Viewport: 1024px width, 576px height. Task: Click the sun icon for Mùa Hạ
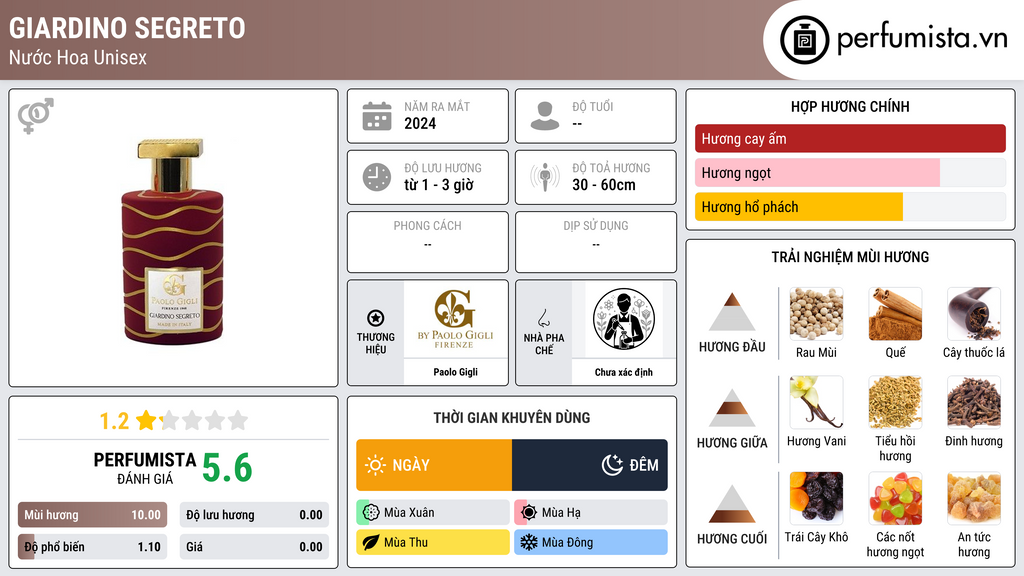pos(529,513)
